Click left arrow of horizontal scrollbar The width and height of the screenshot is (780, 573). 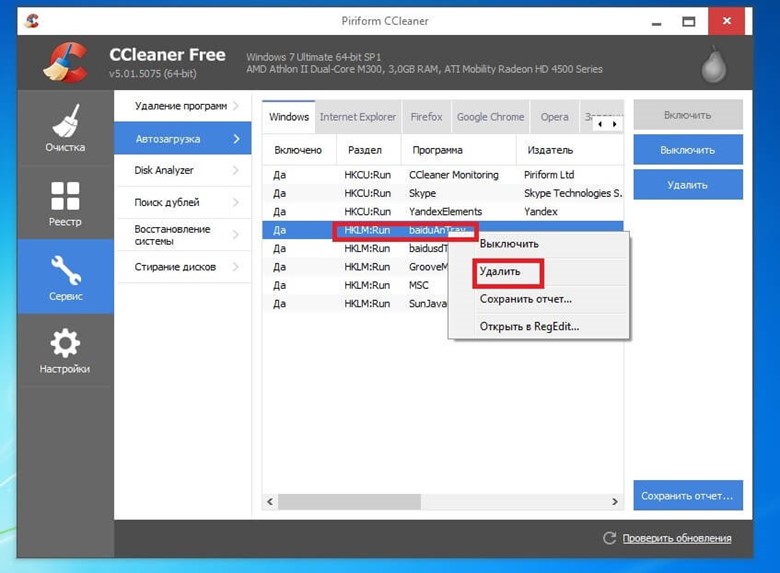click(270, 501)
